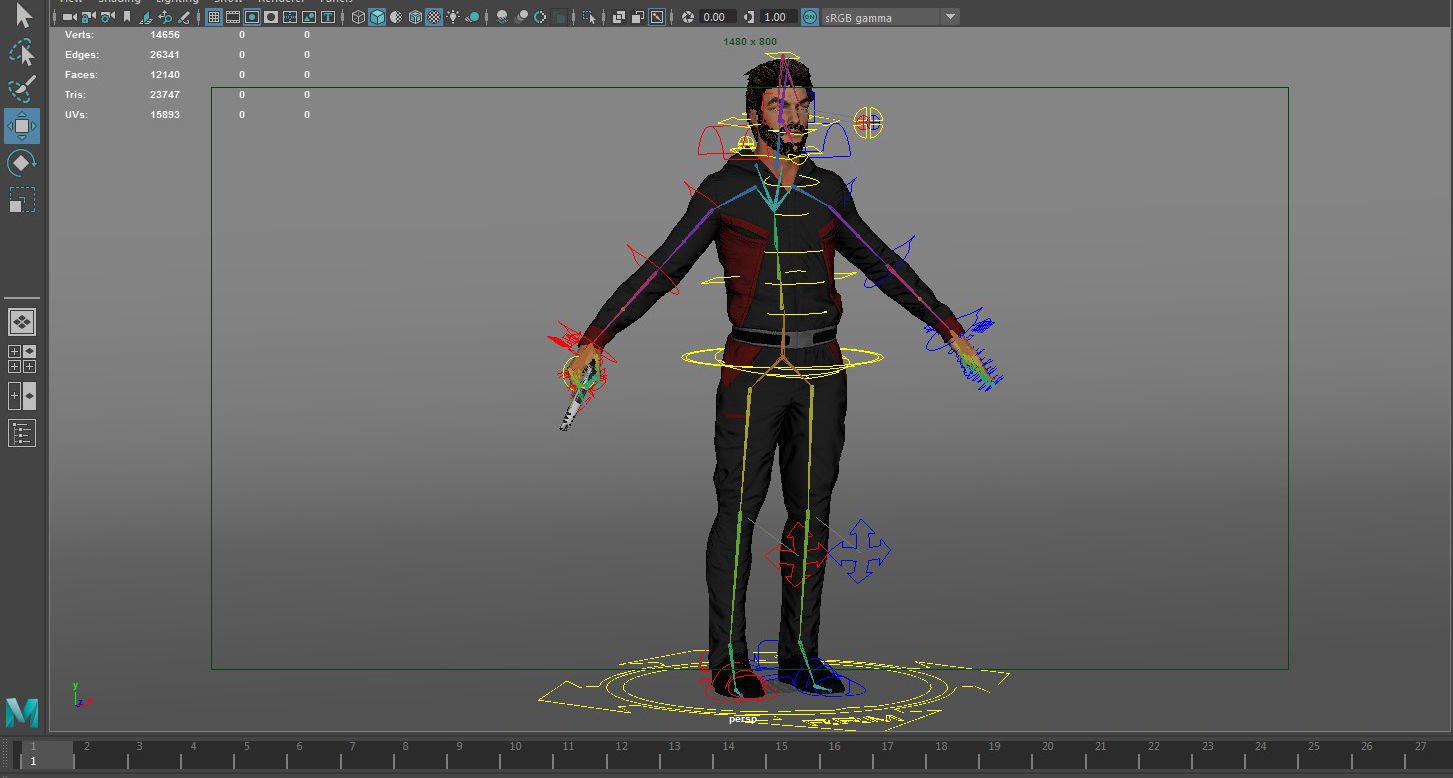
Task: Click the Gamma reset icon
Action: [x=749, y=17]
